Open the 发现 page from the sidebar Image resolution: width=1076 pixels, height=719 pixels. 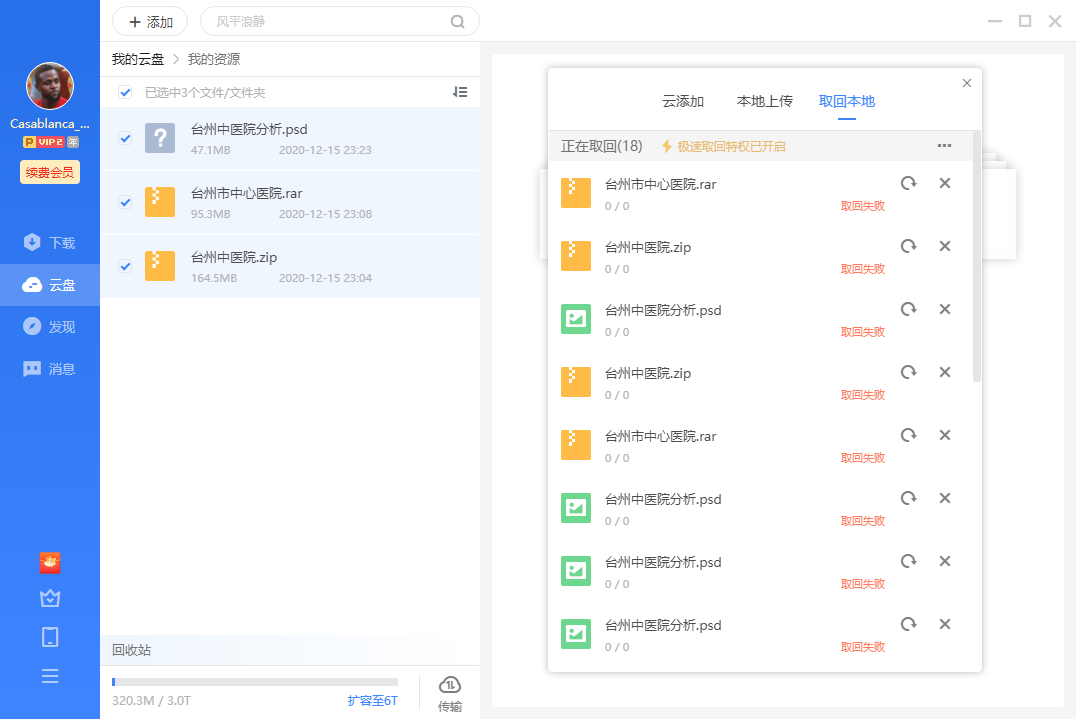[50, 326]
